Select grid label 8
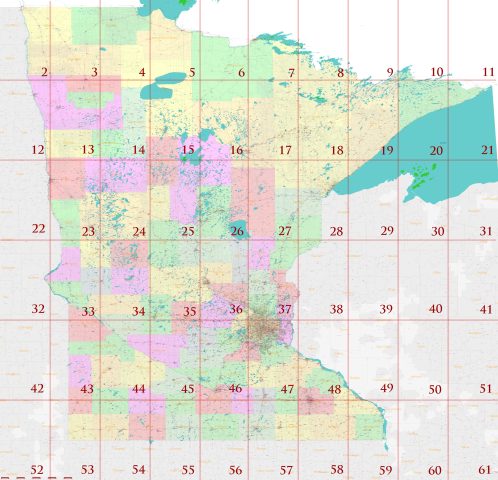498x480 pixels. click(x=340, y=73)
